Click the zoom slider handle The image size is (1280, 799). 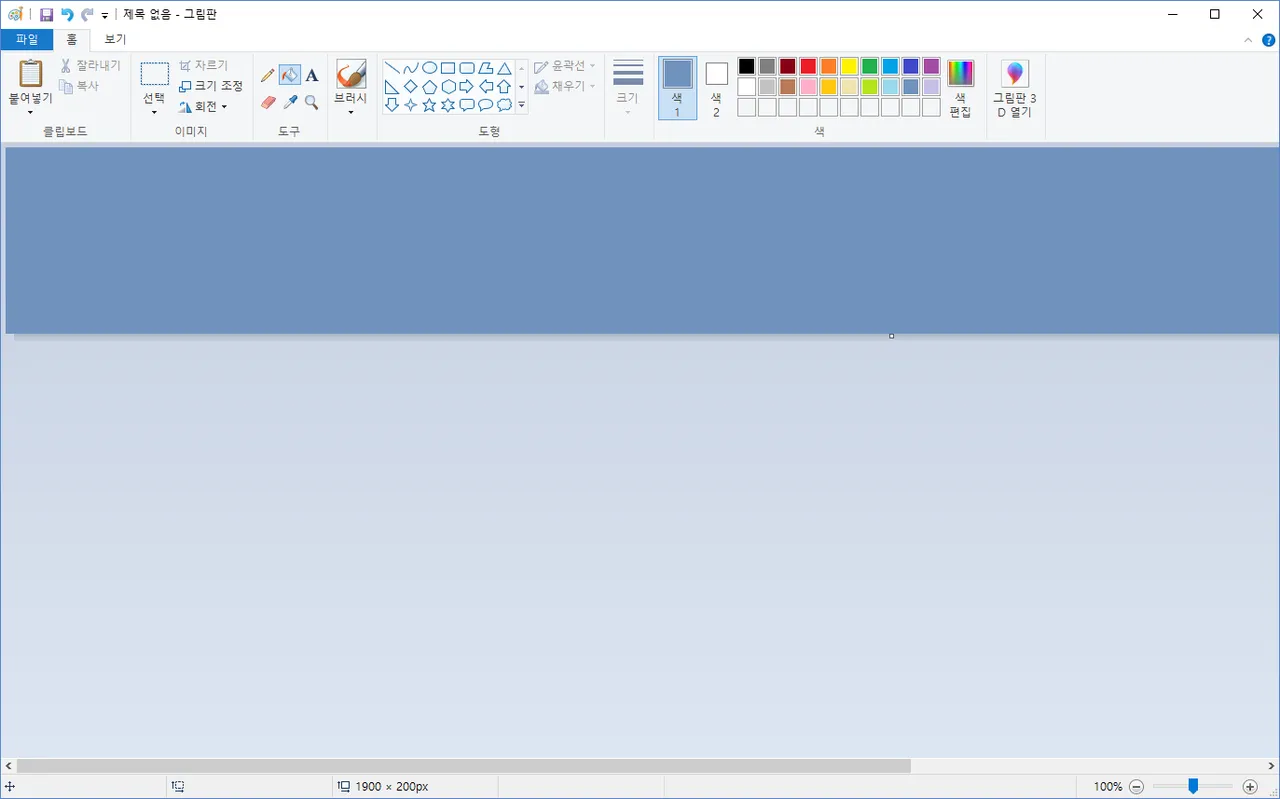(x=1193, y=787)
